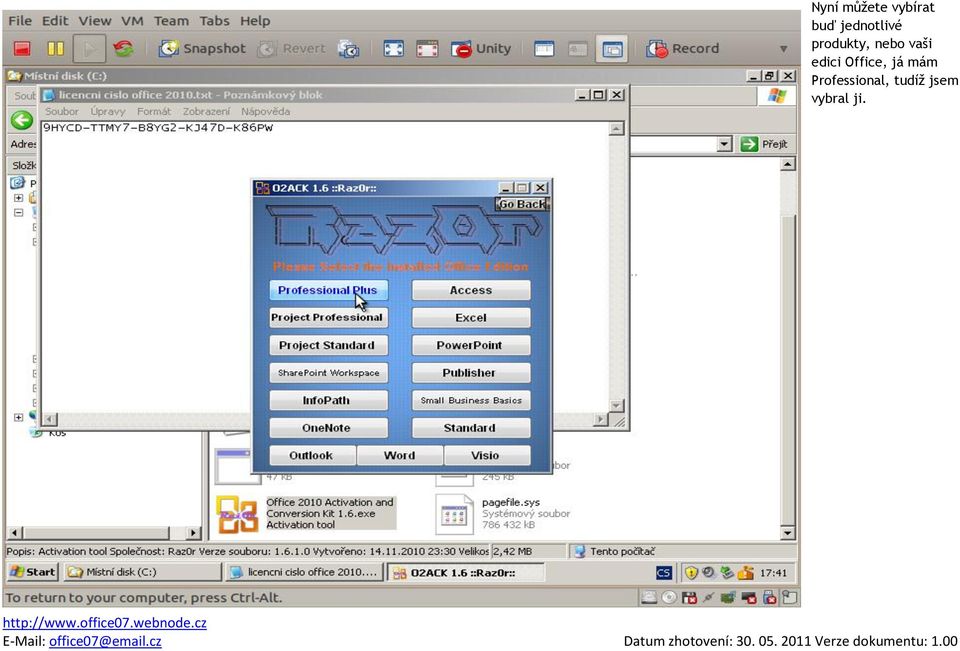
Task: Select Small Business Basics edition
Action: (x=471, y=401)
